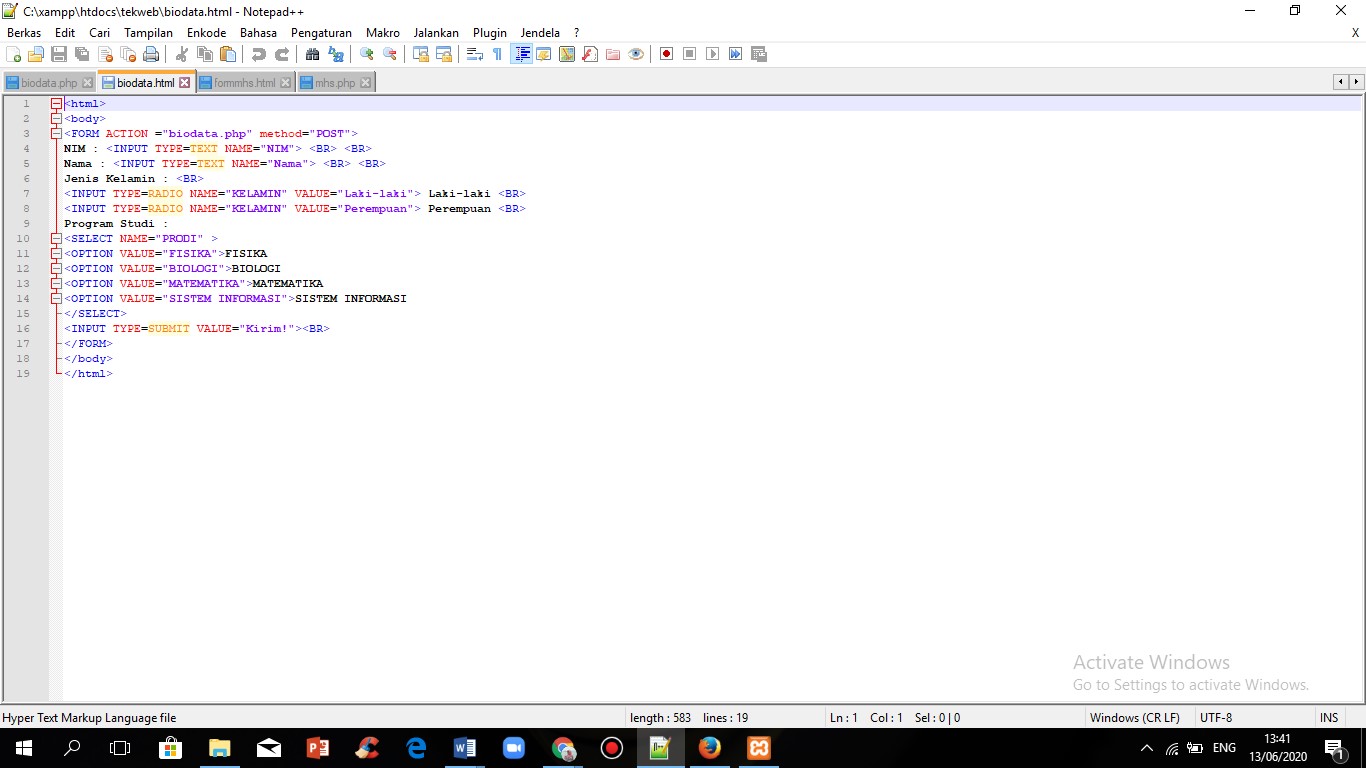This screenshot has height=768, width=1366.
Task: Open the Pengaturan menu
Action: click(321, 33)
